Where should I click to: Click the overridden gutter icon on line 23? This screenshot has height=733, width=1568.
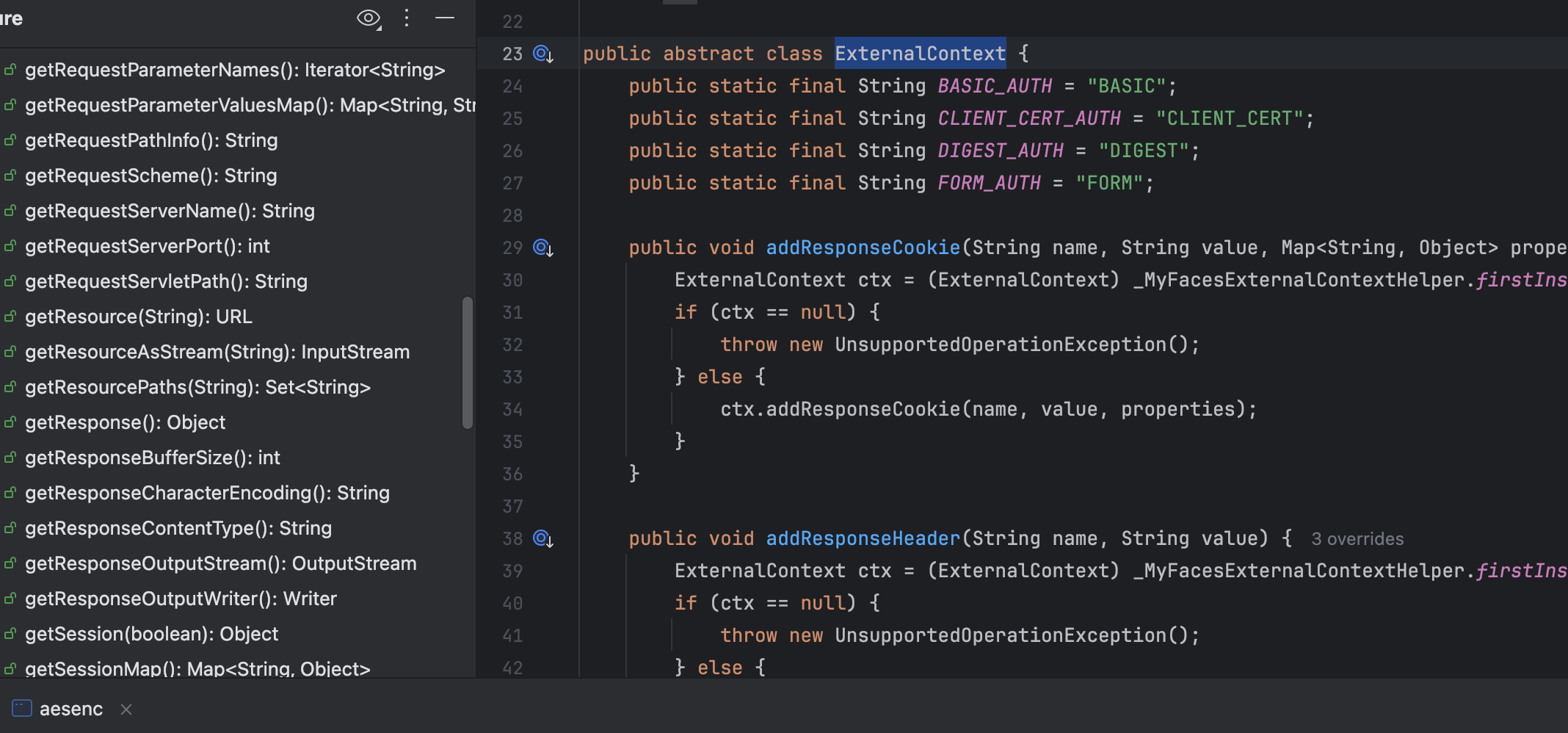click(x=542, y=54)
